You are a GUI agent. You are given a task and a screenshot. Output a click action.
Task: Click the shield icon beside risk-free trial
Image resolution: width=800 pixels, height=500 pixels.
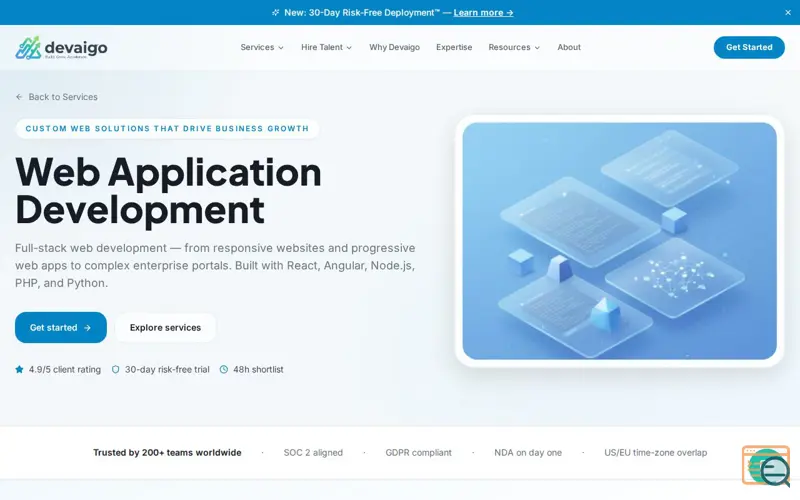point(115,369)
